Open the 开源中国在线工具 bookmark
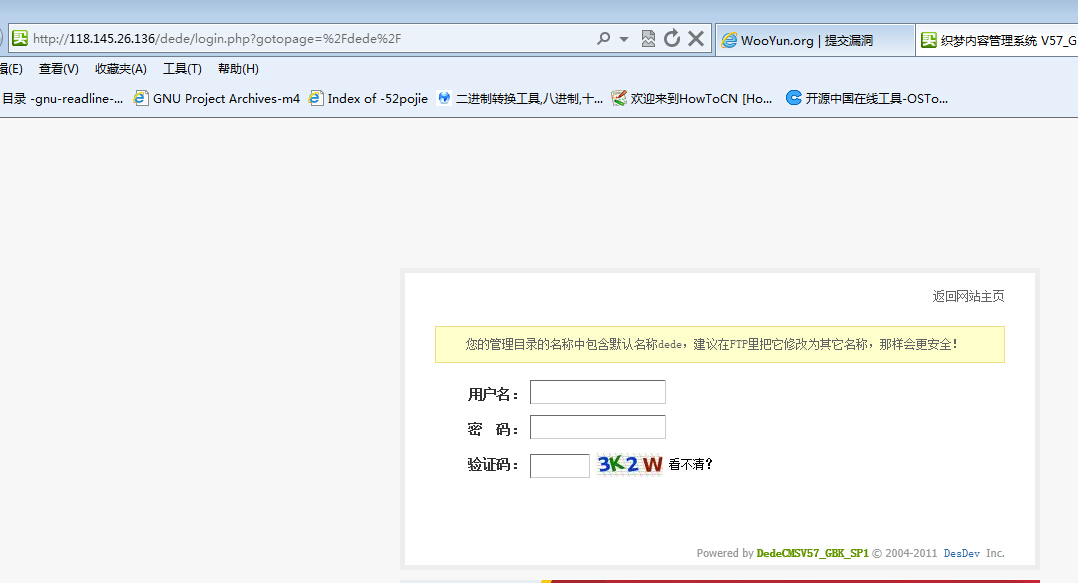The height and width of the screenshot is (583, 1078). 867,98
